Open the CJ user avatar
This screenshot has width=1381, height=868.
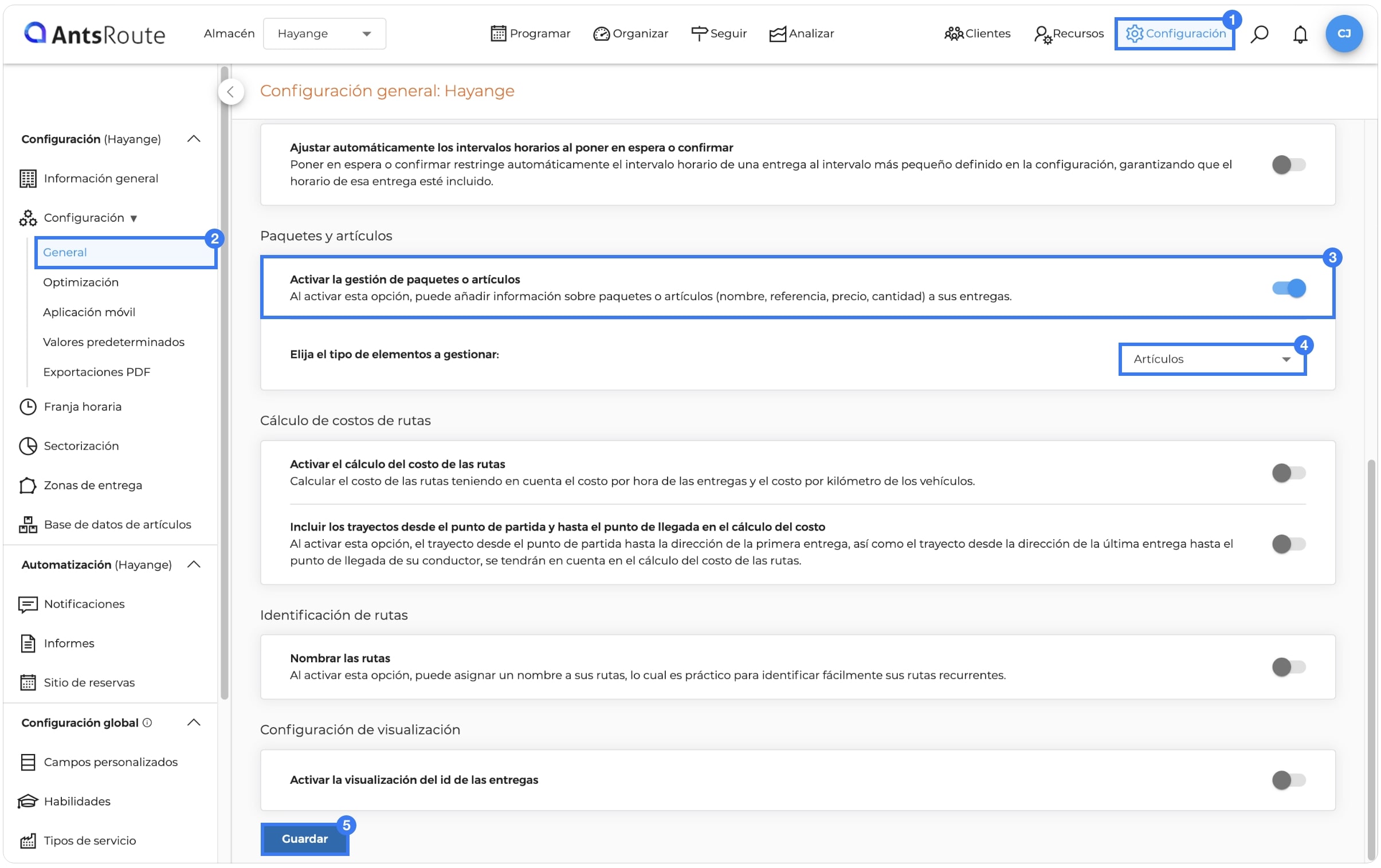(x=1343, y=34)
